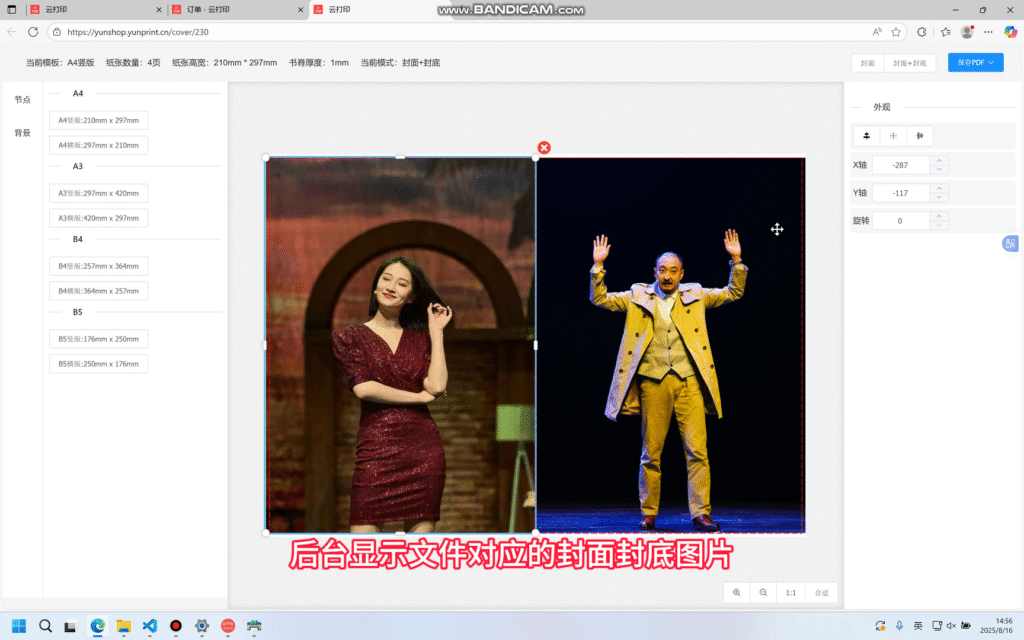Increase Y轴 value with up arrow

939,188
